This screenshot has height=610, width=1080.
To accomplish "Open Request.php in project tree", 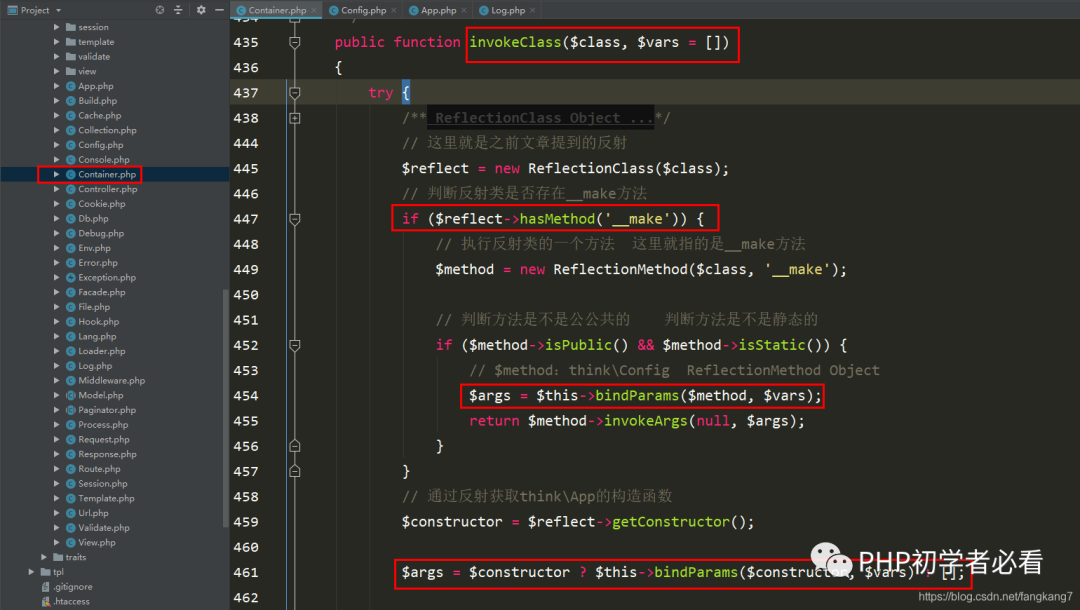I will pos(103,439).
